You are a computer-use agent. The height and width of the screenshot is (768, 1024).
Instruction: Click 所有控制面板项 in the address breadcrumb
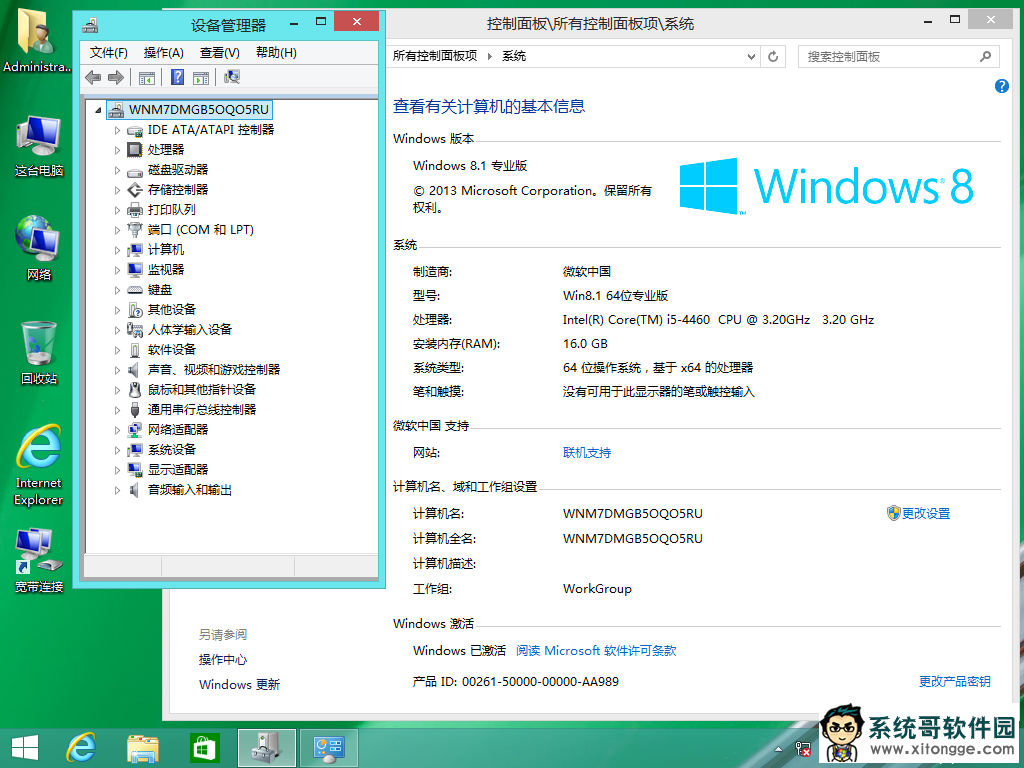coord(435,56)
